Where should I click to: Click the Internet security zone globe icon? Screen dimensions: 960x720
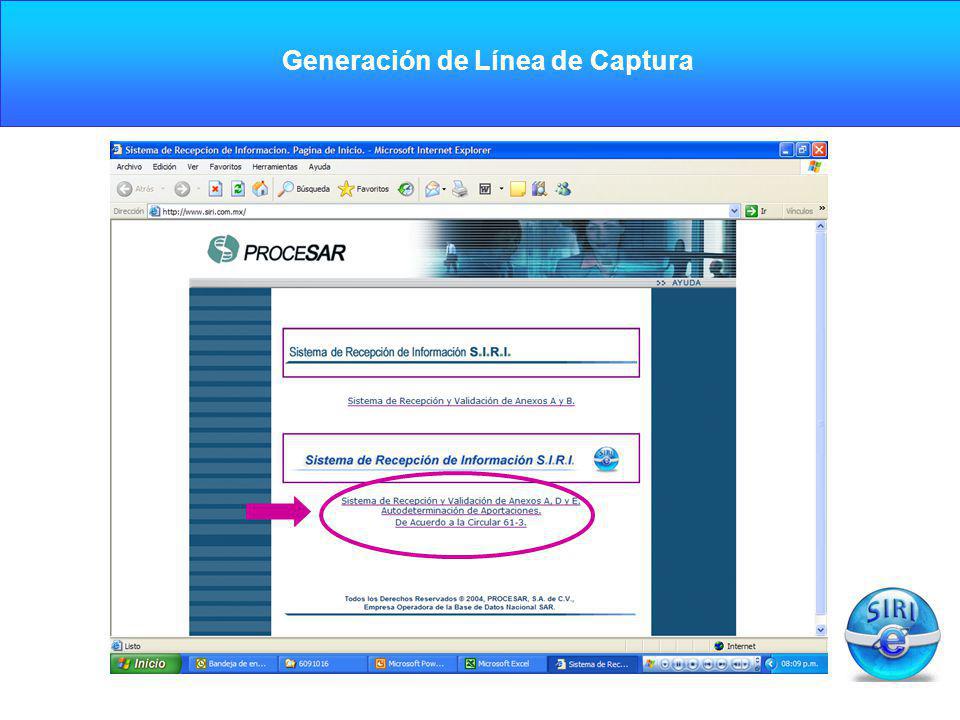[x=719, y=646]
